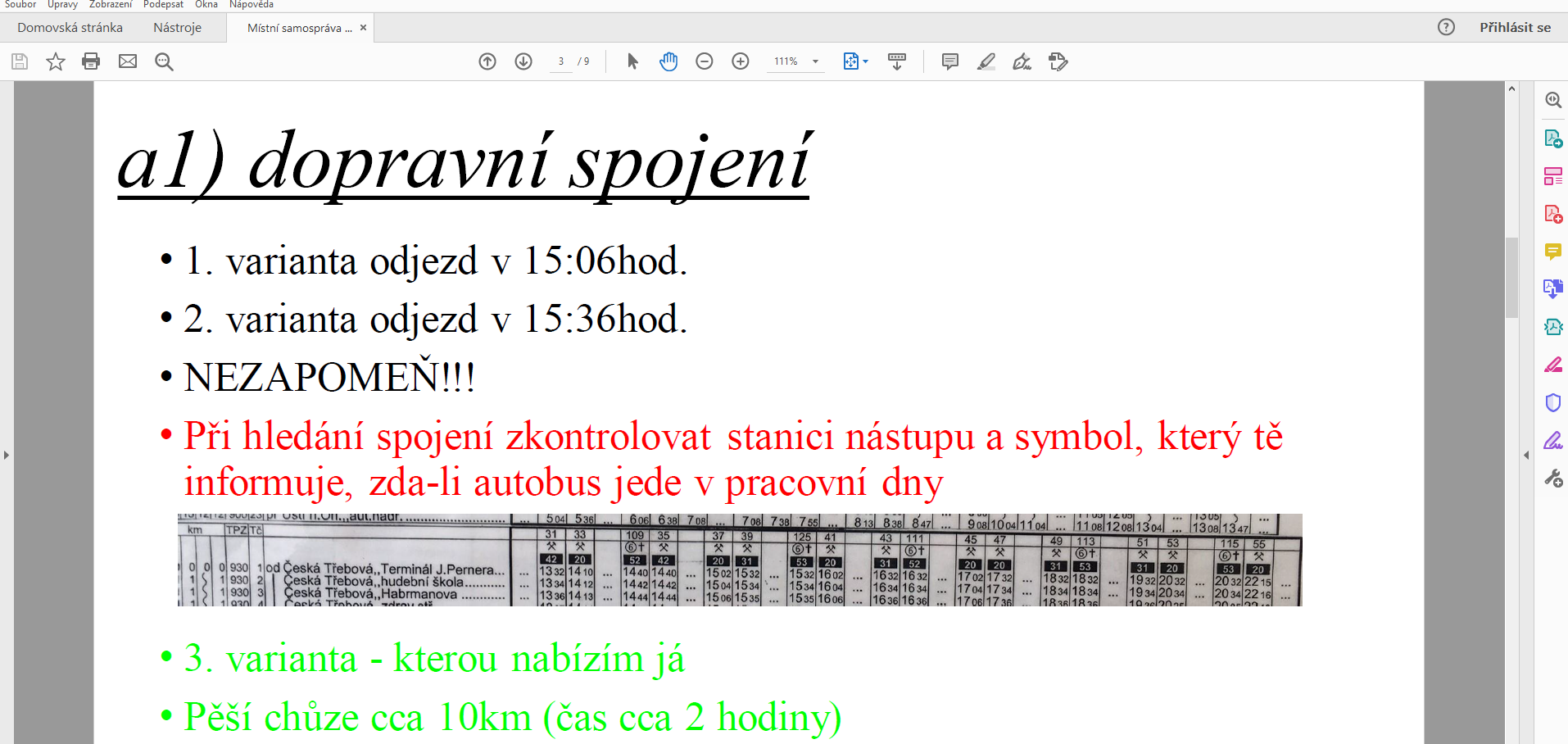Add a sticky note comment
The image size is (1568, 744).
pos(950,61)
